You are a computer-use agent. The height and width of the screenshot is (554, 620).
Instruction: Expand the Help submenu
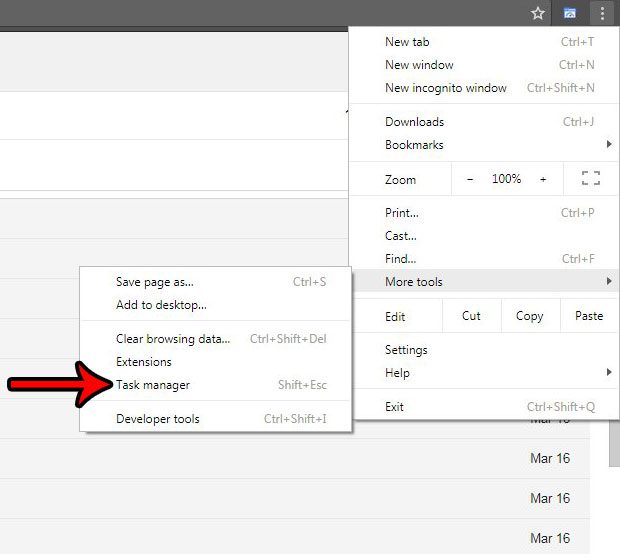398,372
